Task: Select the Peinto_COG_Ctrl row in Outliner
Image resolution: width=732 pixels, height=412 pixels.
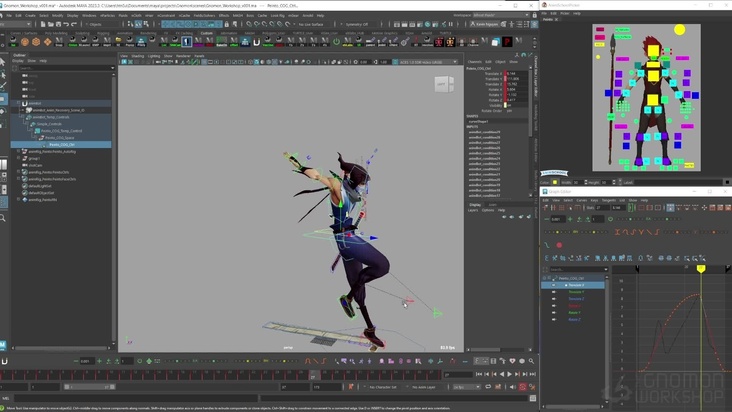Action: 61,145
